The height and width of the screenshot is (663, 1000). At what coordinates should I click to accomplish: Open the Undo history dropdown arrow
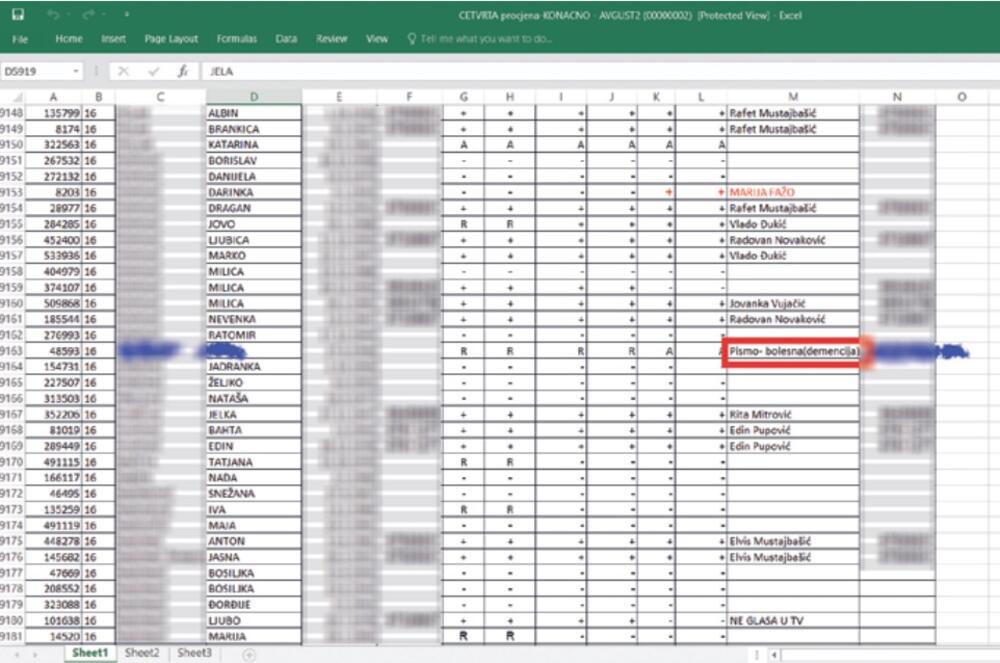70,16
